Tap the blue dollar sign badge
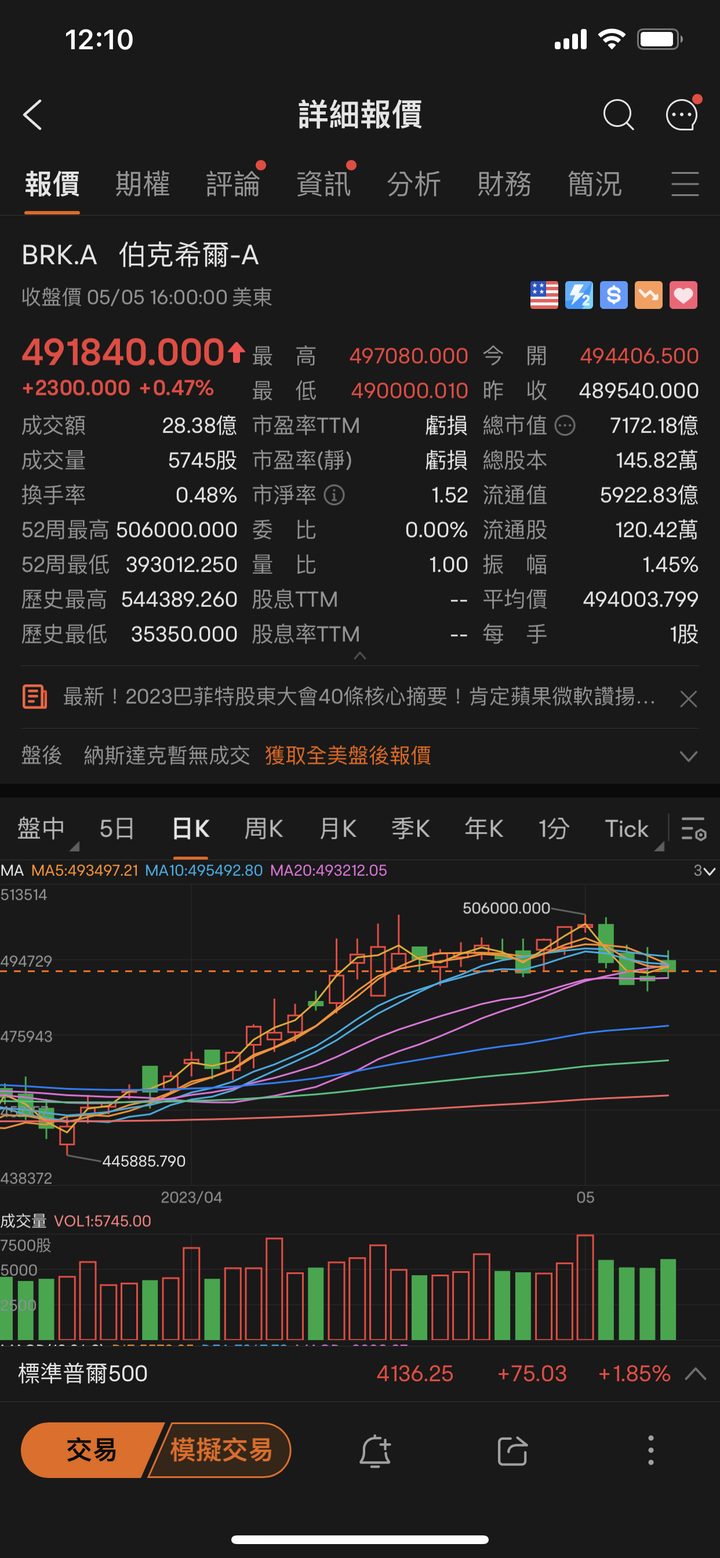The image size is (720, 1558). tap(614, 295)
